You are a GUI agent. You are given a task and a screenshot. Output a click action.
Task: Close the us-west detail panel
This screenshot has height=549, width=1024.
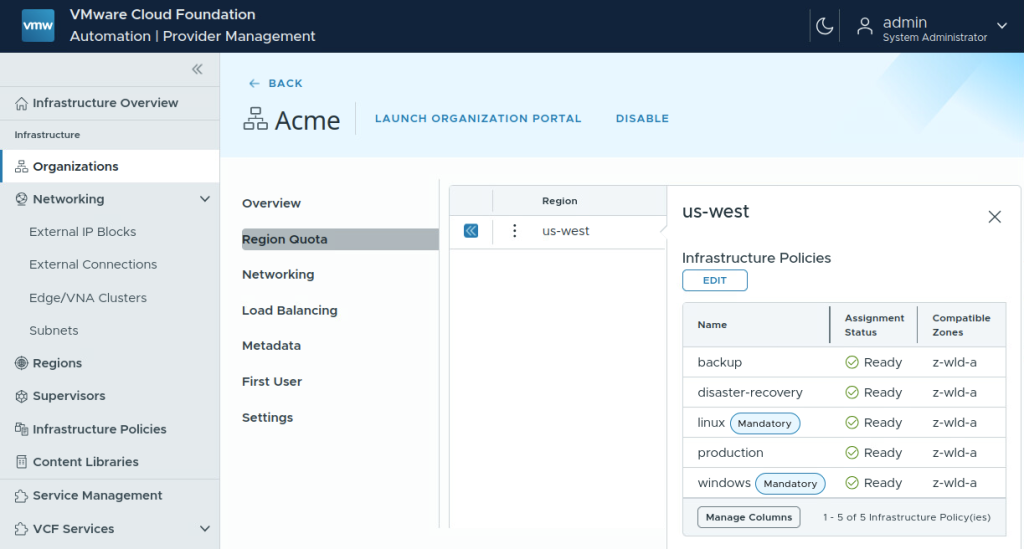point(995,217)
